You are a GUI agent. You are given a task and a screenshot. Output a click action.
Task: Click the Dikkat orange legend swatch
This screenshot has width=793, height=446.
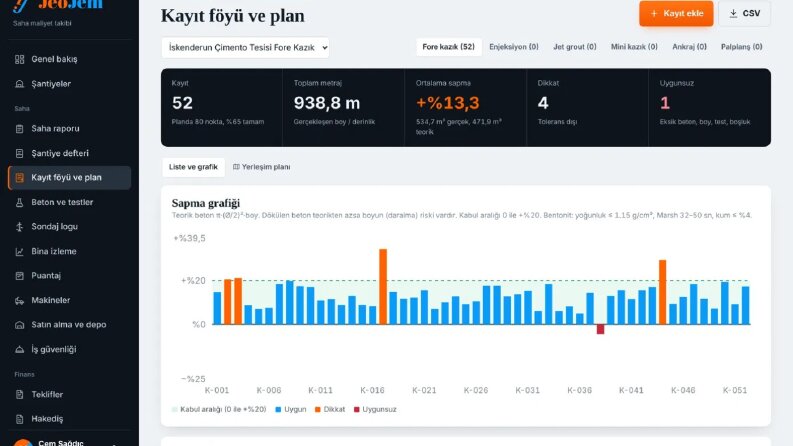tap(318, 410)
